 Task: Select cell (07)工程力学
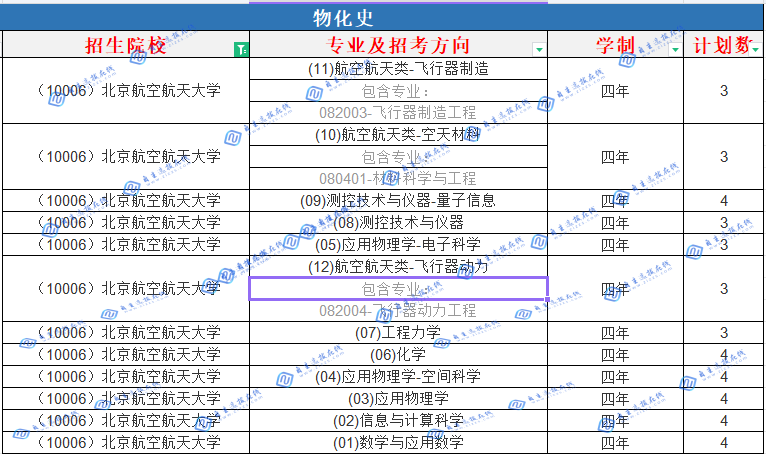[x=398, y=332]
